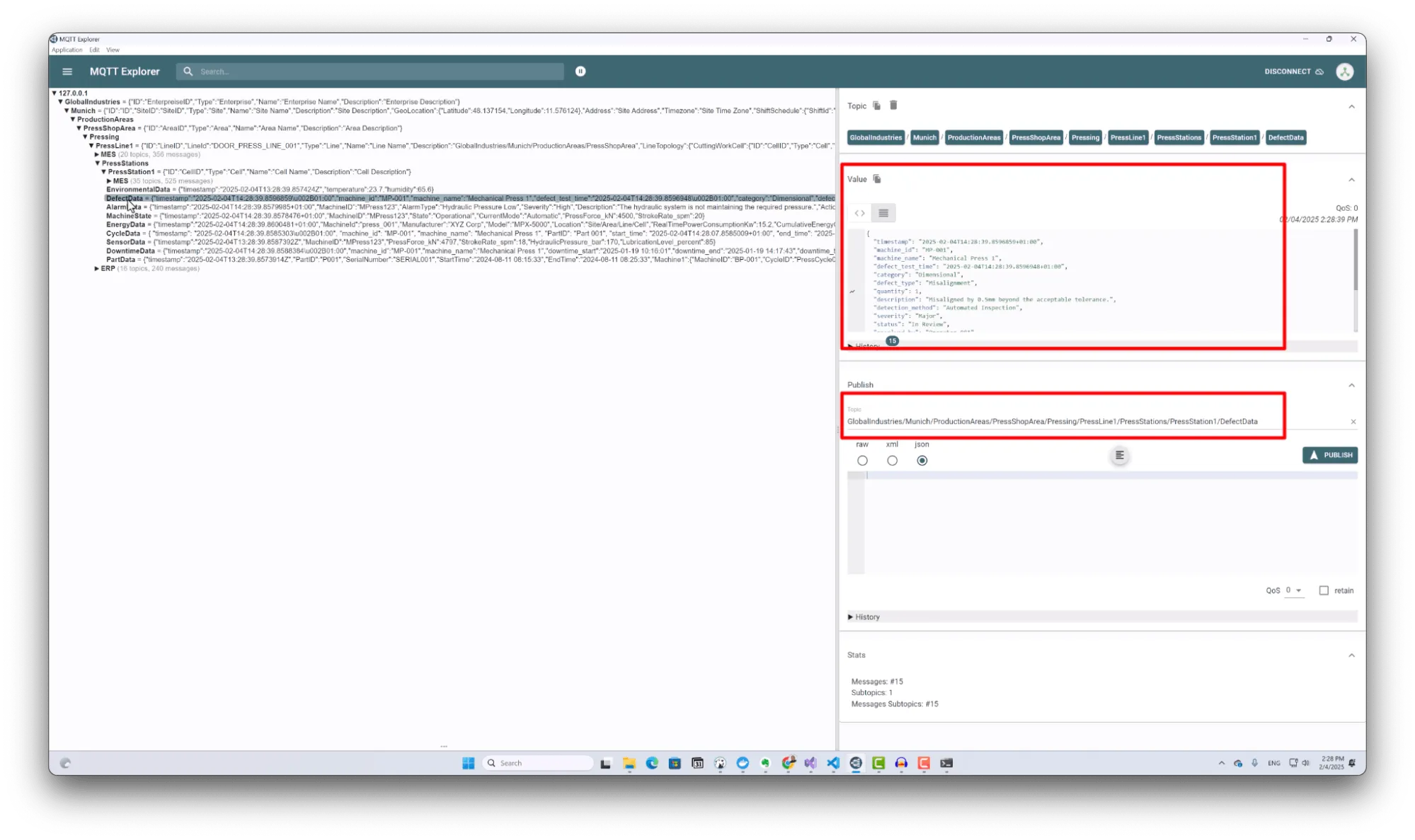
Task: Click the ENG language indicator
Action: 1274,763
